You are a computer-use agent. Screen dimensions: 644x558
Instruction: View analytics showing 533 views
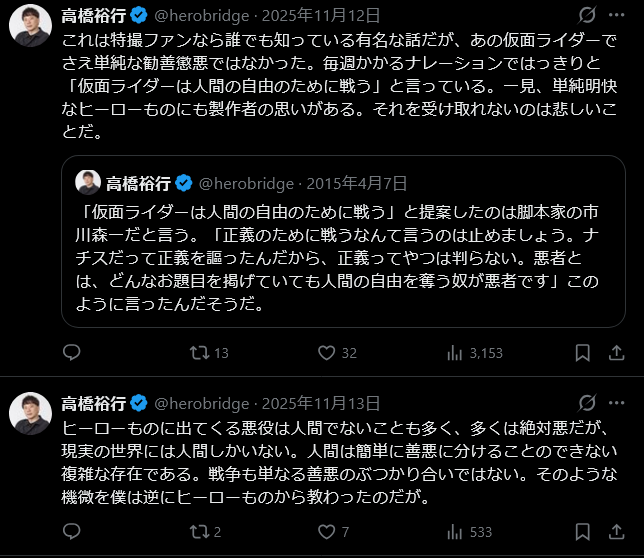click(453, 532)
